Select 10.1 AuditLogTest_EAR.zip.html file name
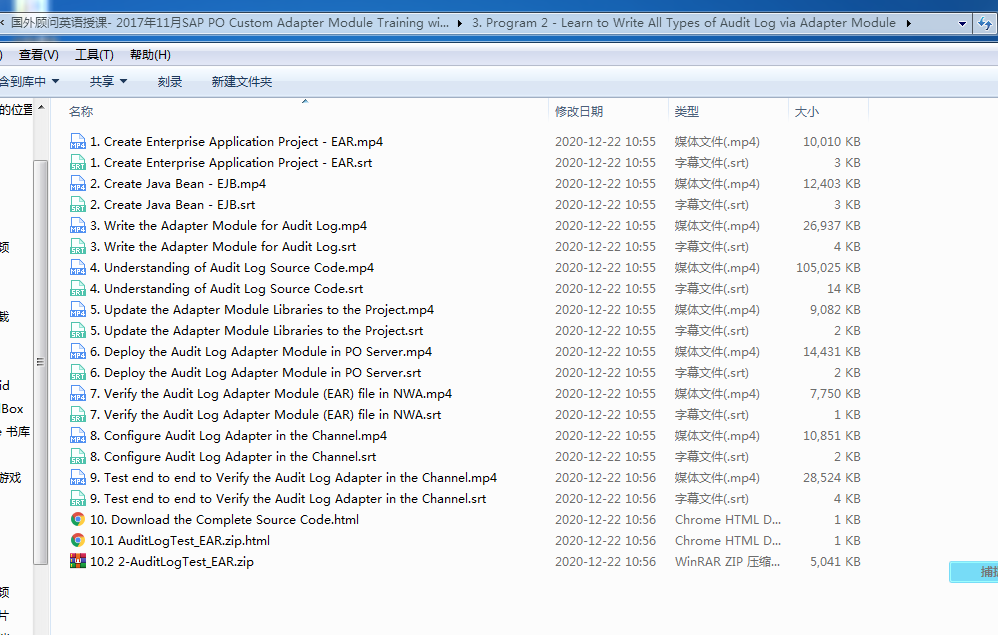This screenshot has width=998, height=635. click(x=180, y=540)
